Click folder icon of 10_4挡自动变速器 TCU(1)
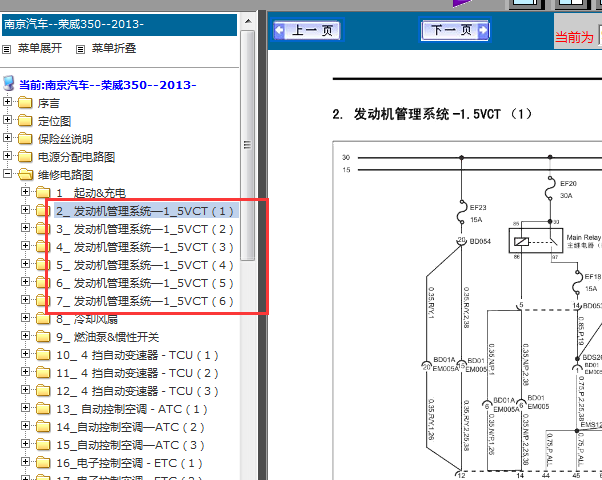This screenshot has width=602, height=480. coord(43,354)
